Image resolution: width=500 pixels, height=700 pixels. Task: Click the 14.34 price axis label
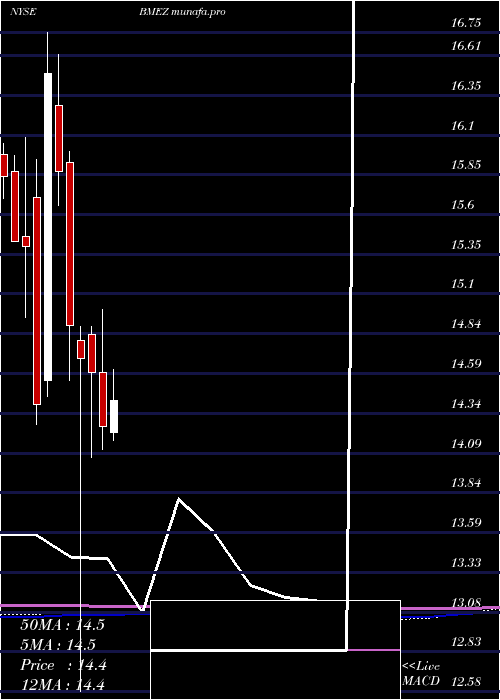click(466, 404)
